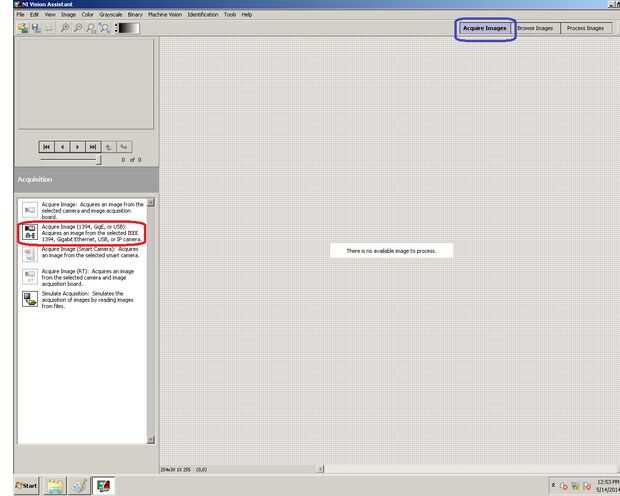
Task: Click 'Acquire Image (Smart Camera)' description text
Action: click(91, 252)
